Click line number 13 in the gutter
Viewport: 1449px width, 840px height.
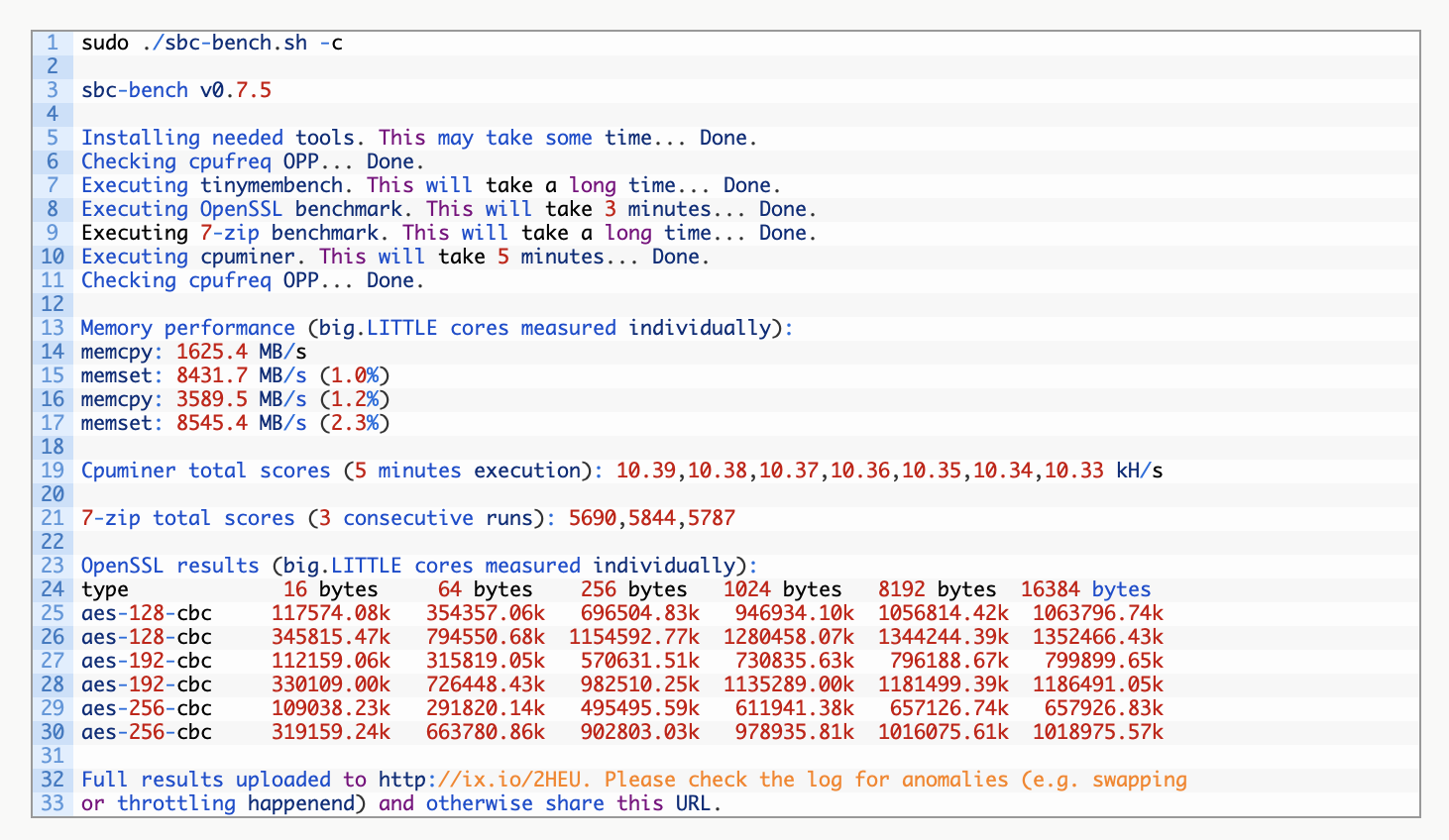pos(53,328)
